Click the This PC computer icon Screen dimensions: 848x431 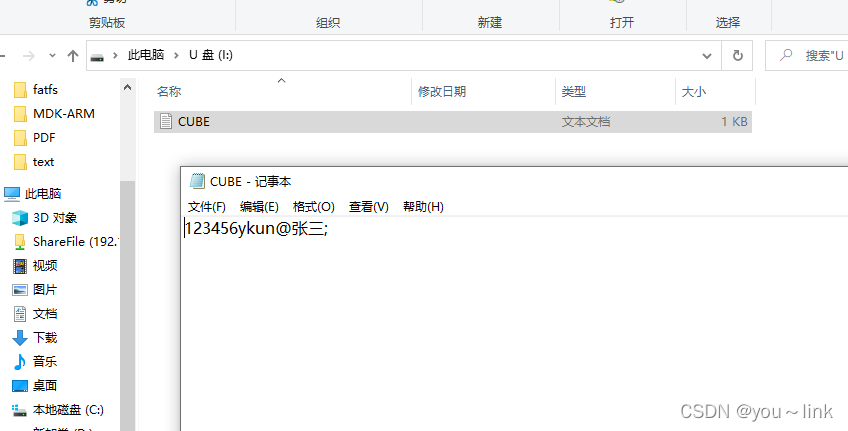(12, 194)
